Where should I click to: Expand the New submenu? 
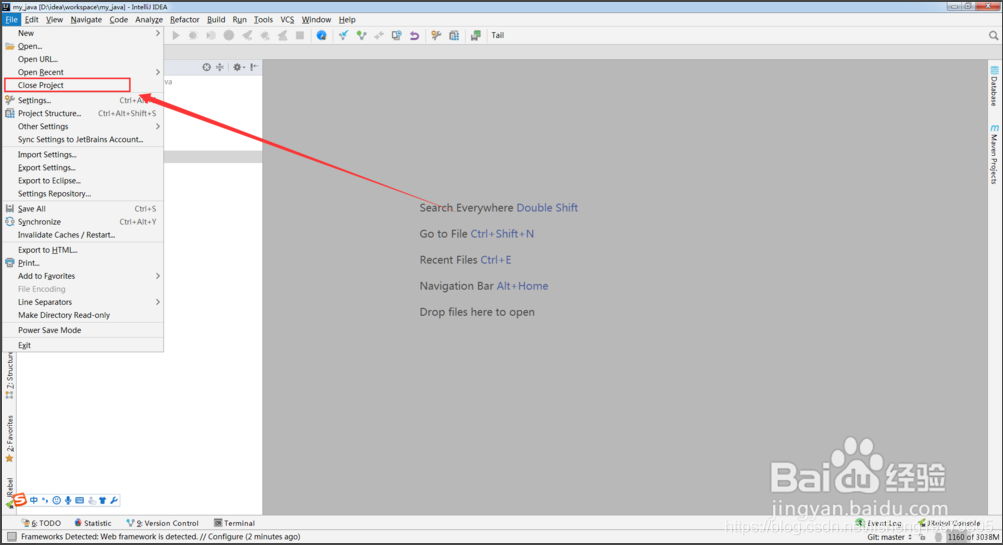[83, 33]
